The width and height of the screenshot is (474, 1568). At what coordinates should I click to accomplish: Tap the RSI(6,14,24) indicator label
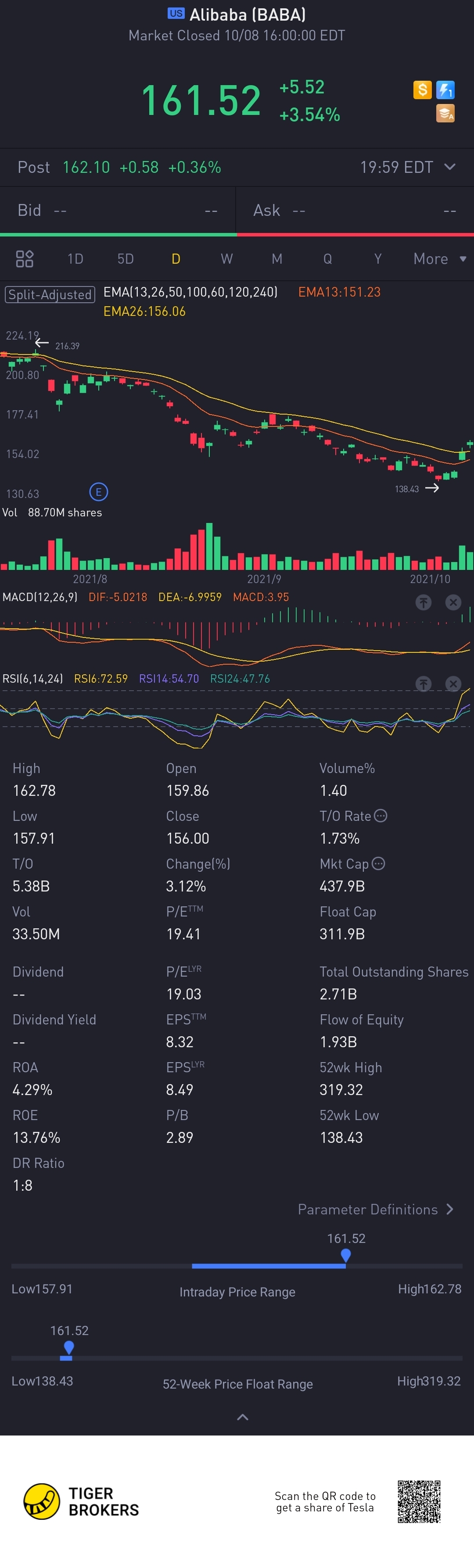pyautogui.click(x=33, y=679)
